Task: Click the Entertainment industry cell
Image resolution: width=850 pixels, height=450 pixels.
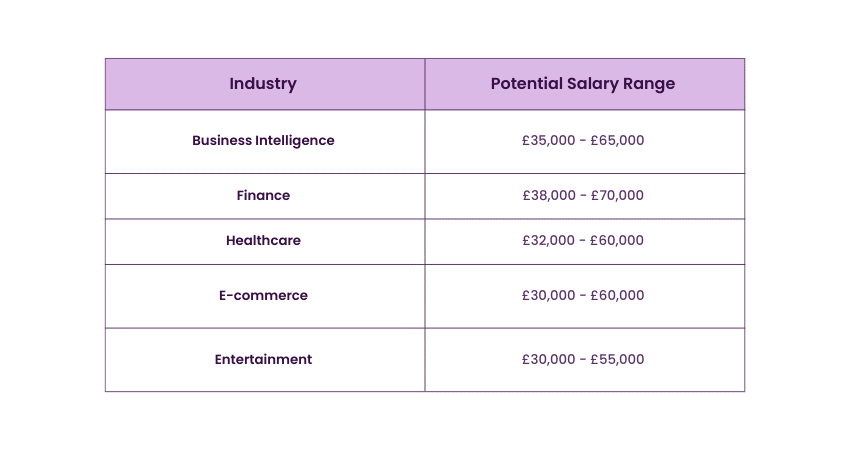Action: 263,360
